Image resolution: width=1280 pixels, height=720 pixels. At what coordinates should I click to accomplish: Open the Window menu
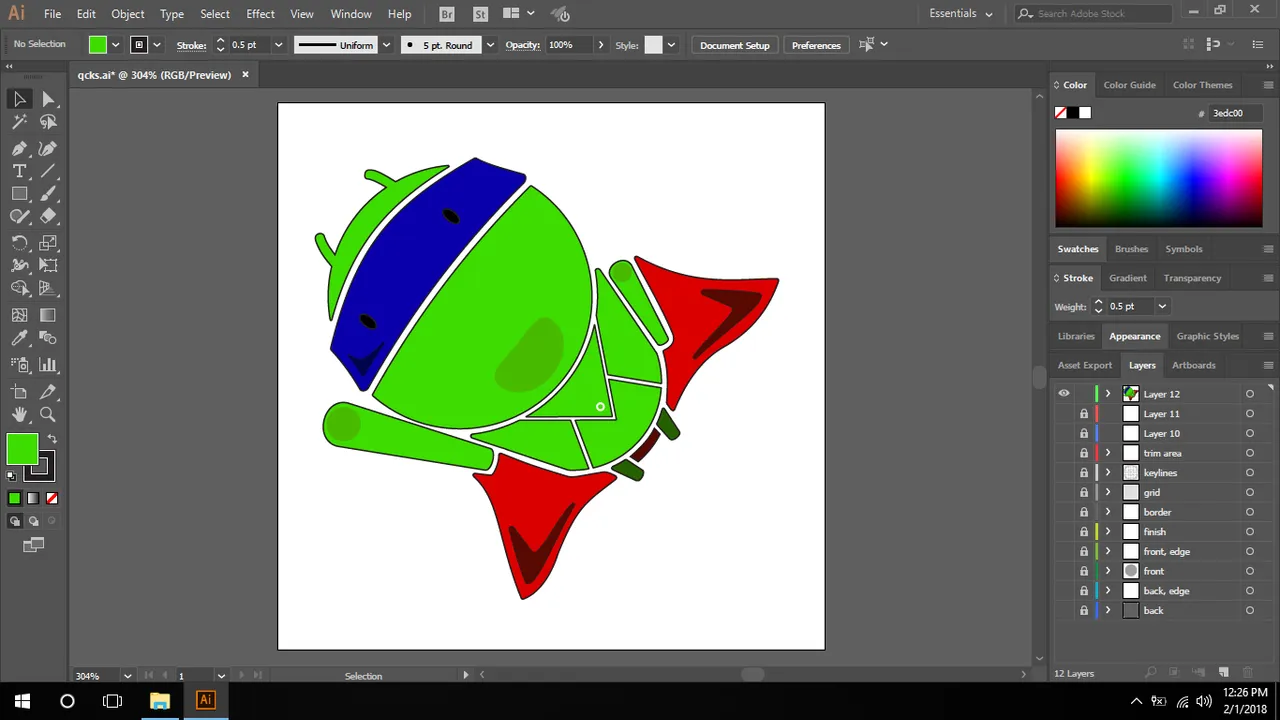click(351, 14)
